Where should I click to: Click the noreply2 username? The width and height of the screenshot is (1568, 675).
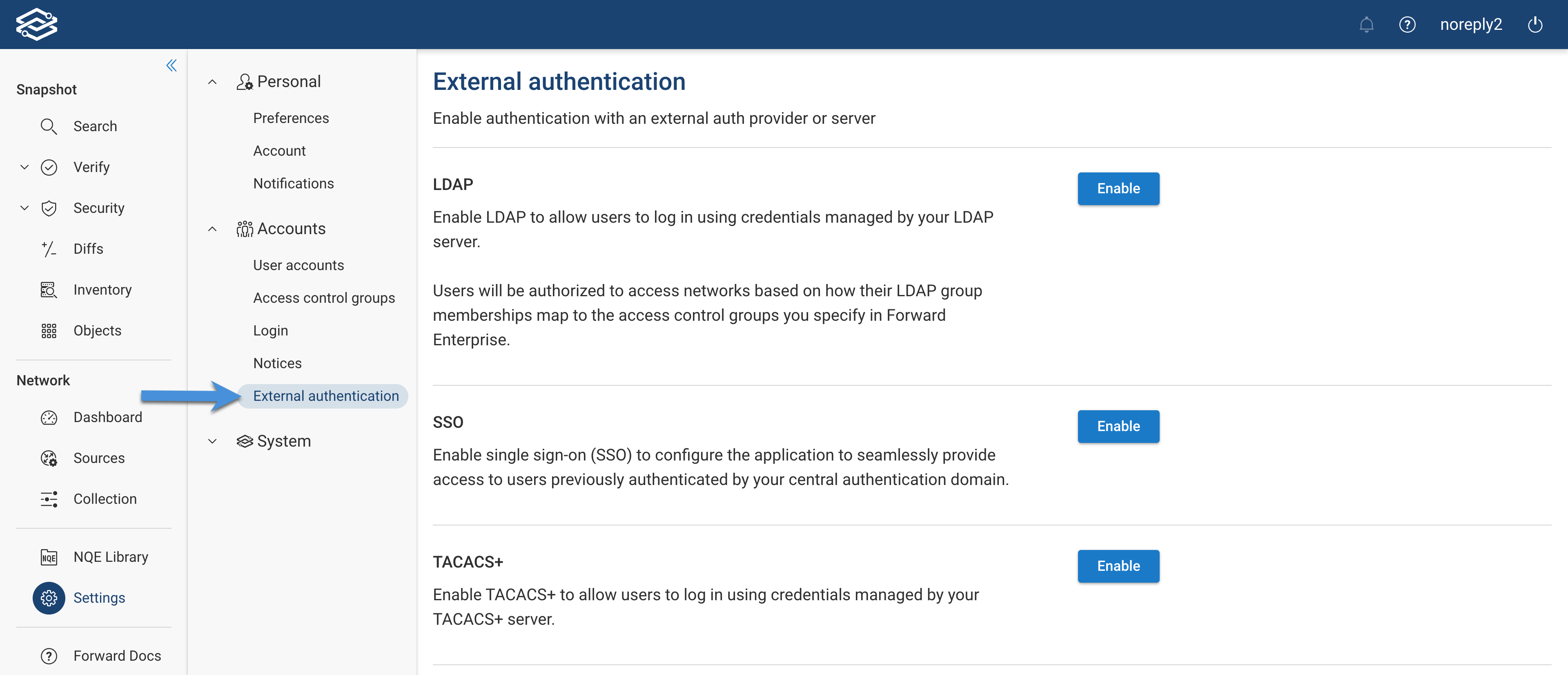click(1470, 25)
